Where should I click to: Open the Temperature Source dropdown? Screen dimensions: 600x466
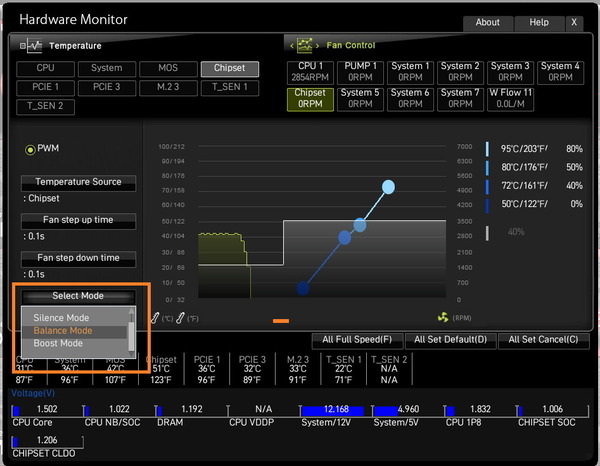pos(78,183)
